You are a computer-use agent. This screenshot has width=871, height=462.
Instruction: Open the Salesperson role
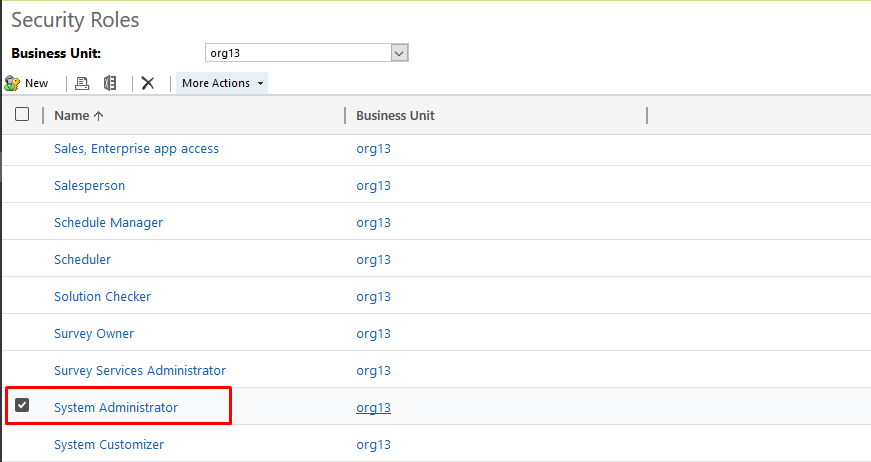(89, 186)
